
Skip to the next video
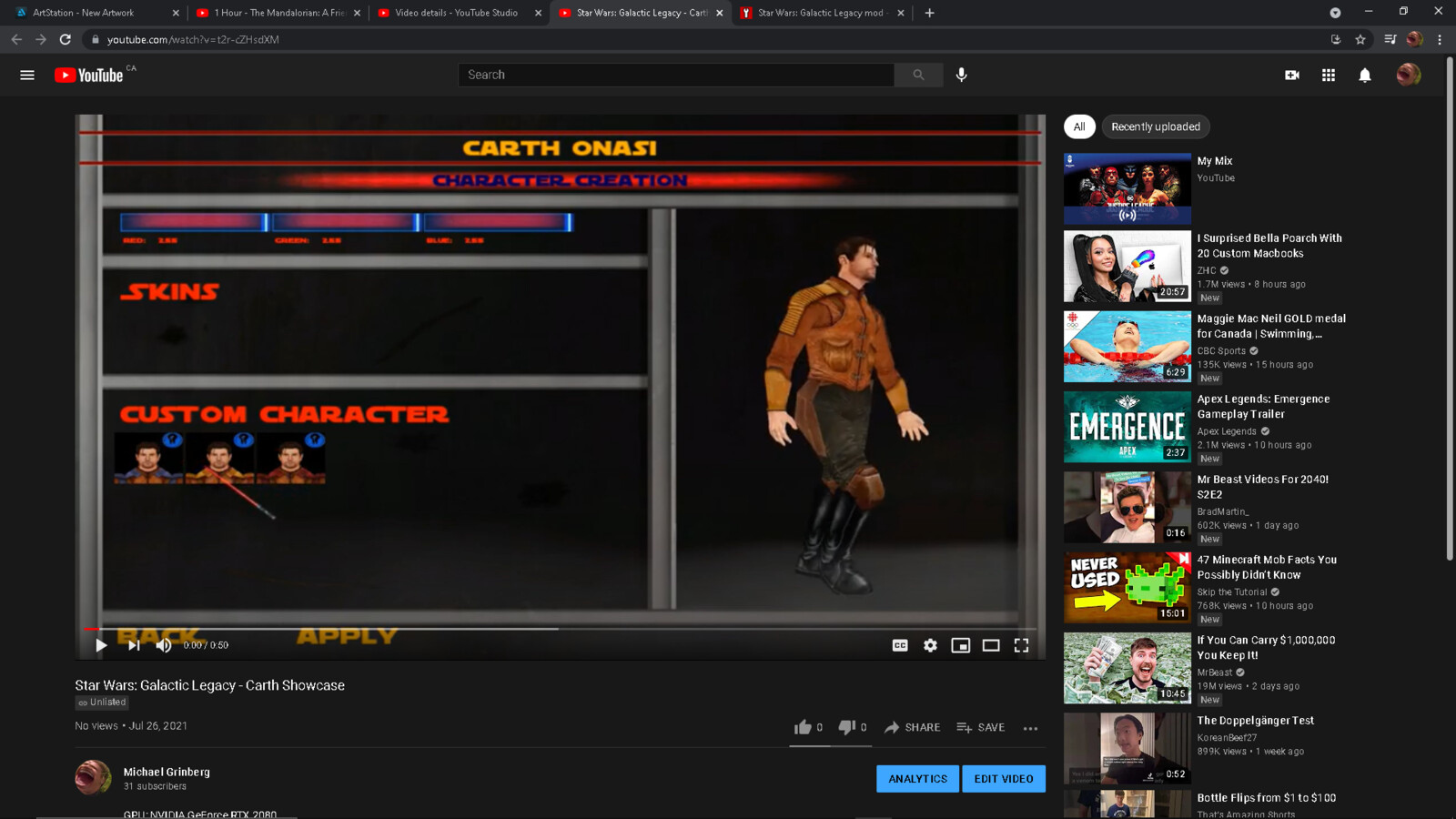point(134,645)
